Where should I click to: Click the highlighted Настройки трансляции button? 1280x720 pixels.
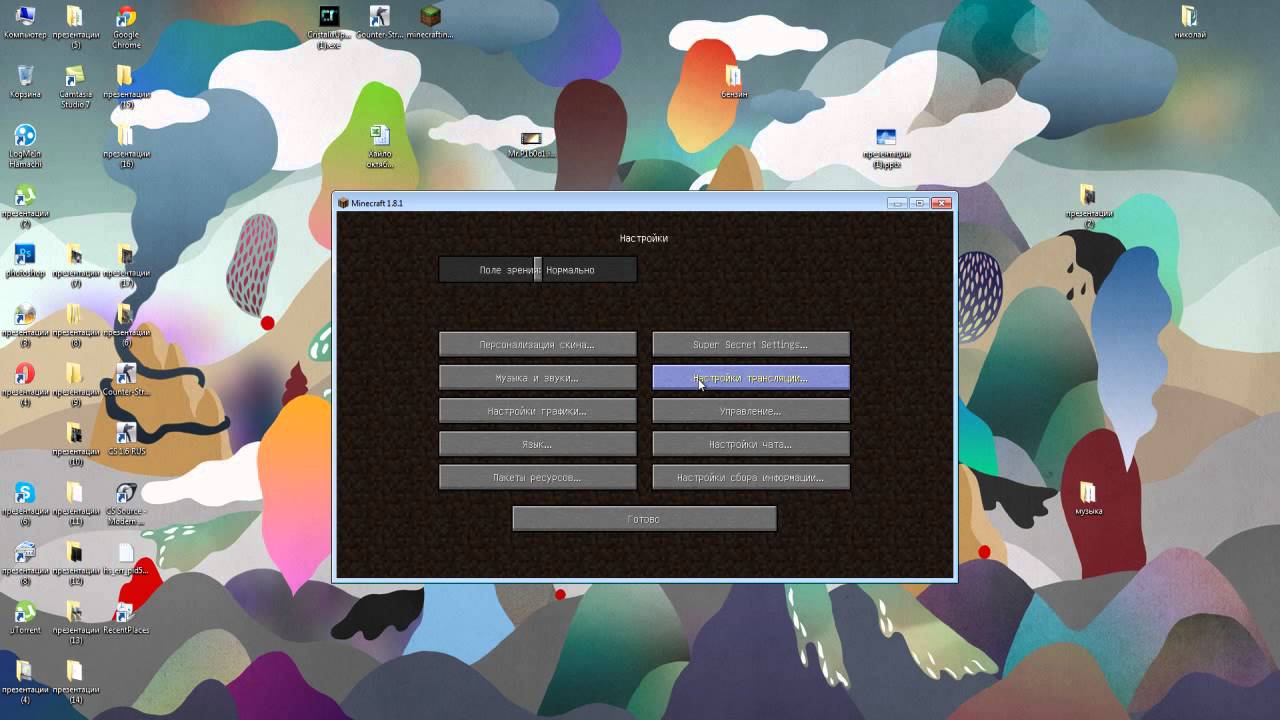[x=751, y=377]
